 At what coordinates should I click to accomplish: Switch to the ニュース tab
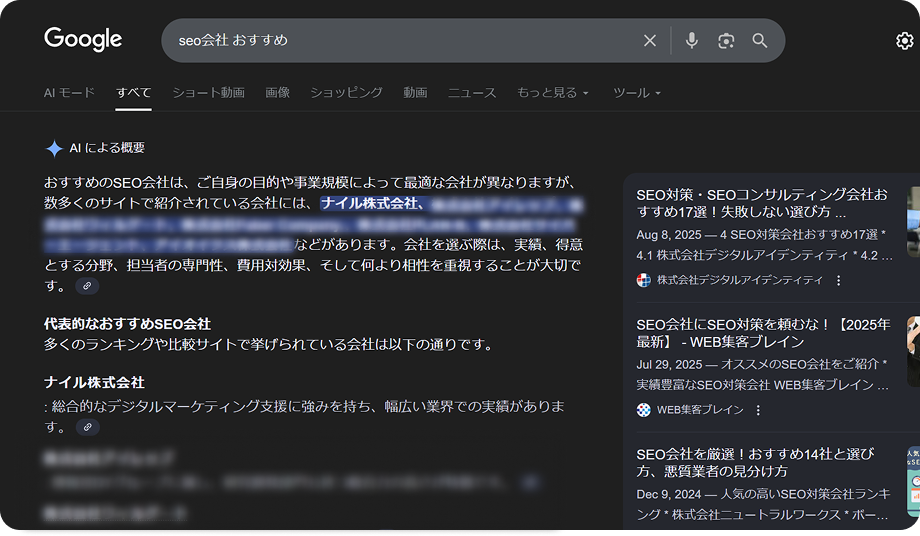coord(471,93)
